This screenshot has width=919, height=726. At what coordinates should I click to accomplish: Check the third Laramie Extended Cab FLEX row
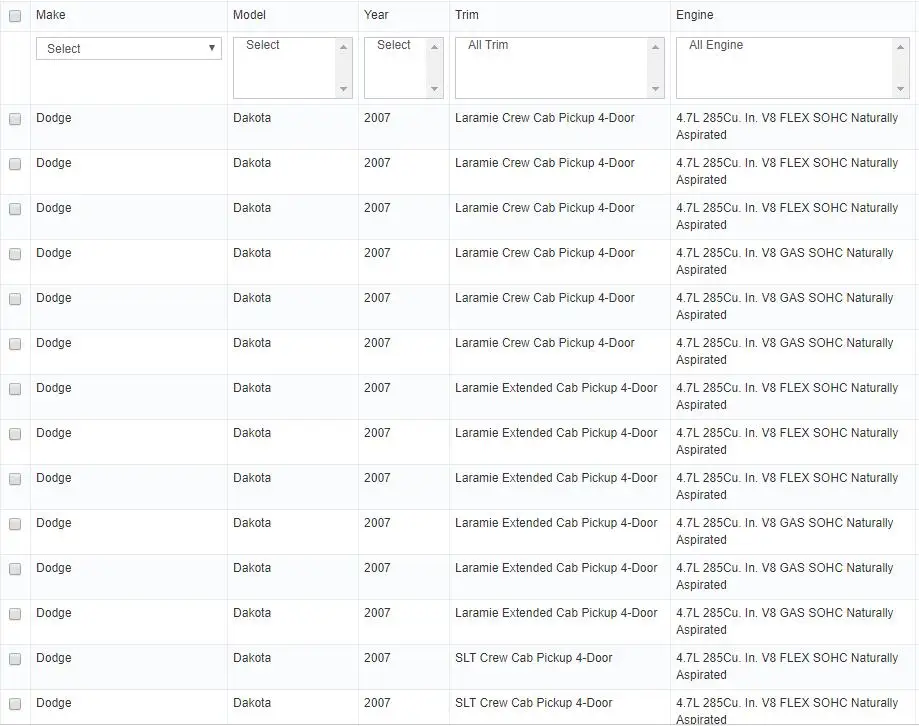point(15,479)
